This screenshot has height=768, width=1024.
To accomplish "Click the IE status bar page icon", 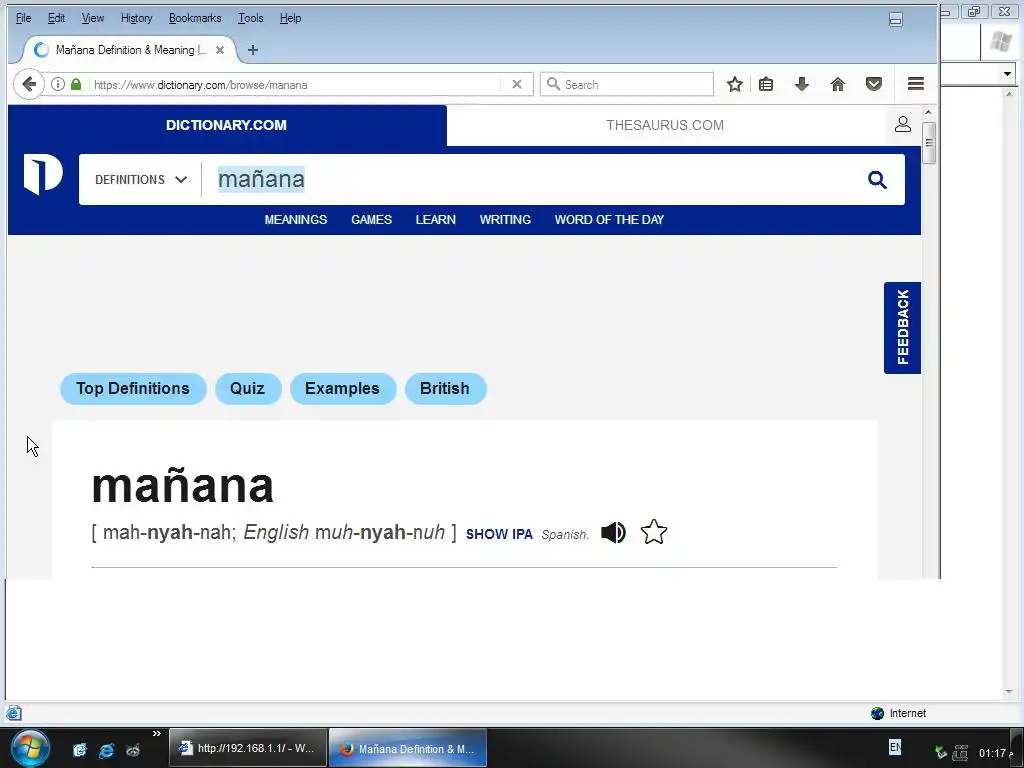I will 14,713.
